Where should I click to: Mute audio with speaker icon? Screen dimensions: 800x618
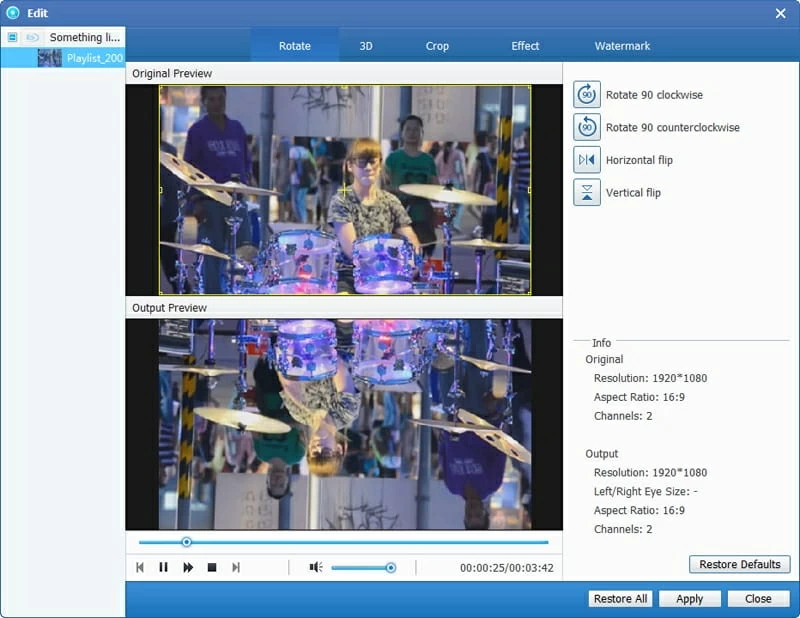[315, 567]
